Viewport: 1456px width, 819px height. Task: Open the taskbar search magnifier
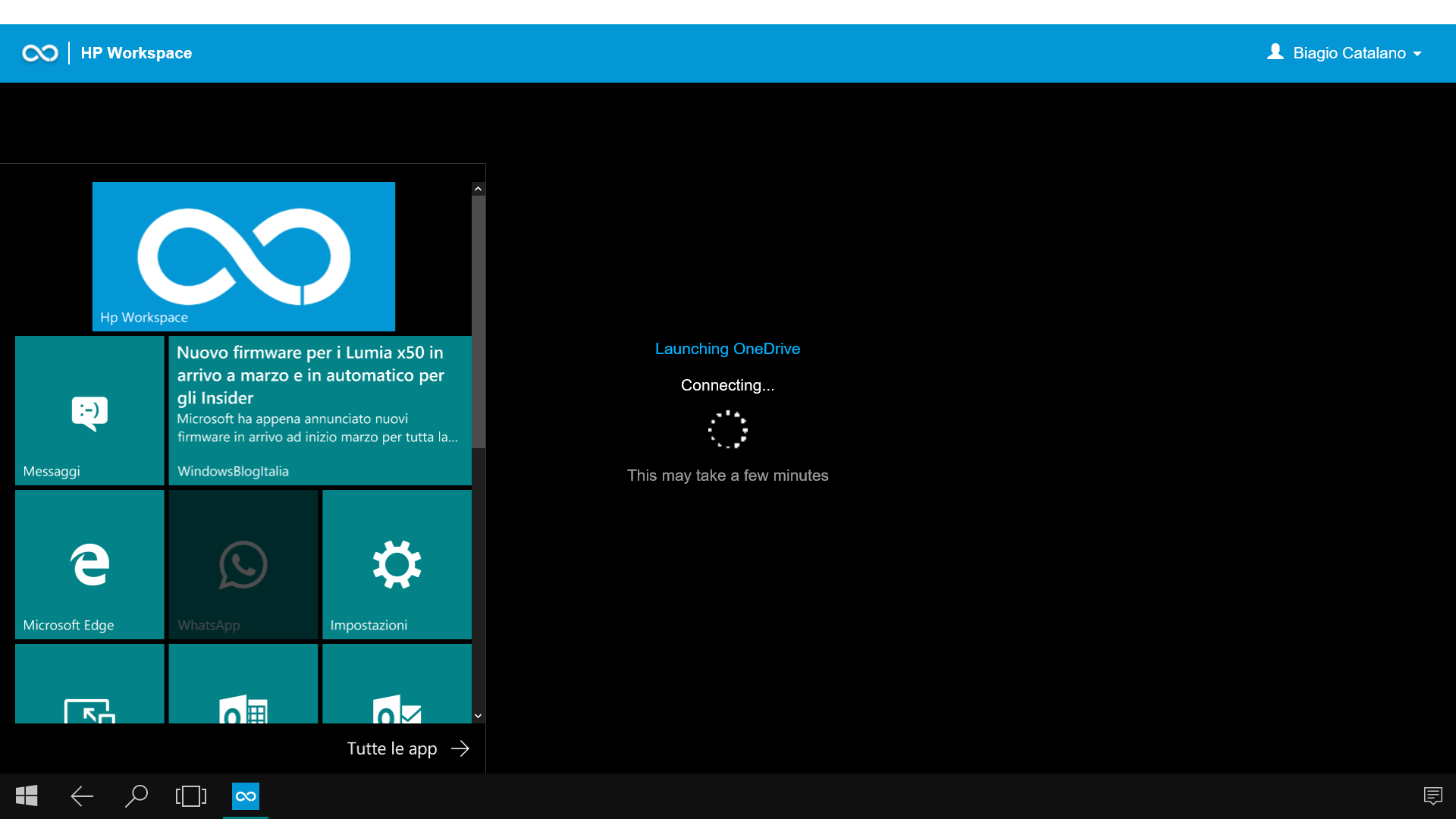click(x=136, y=796)
